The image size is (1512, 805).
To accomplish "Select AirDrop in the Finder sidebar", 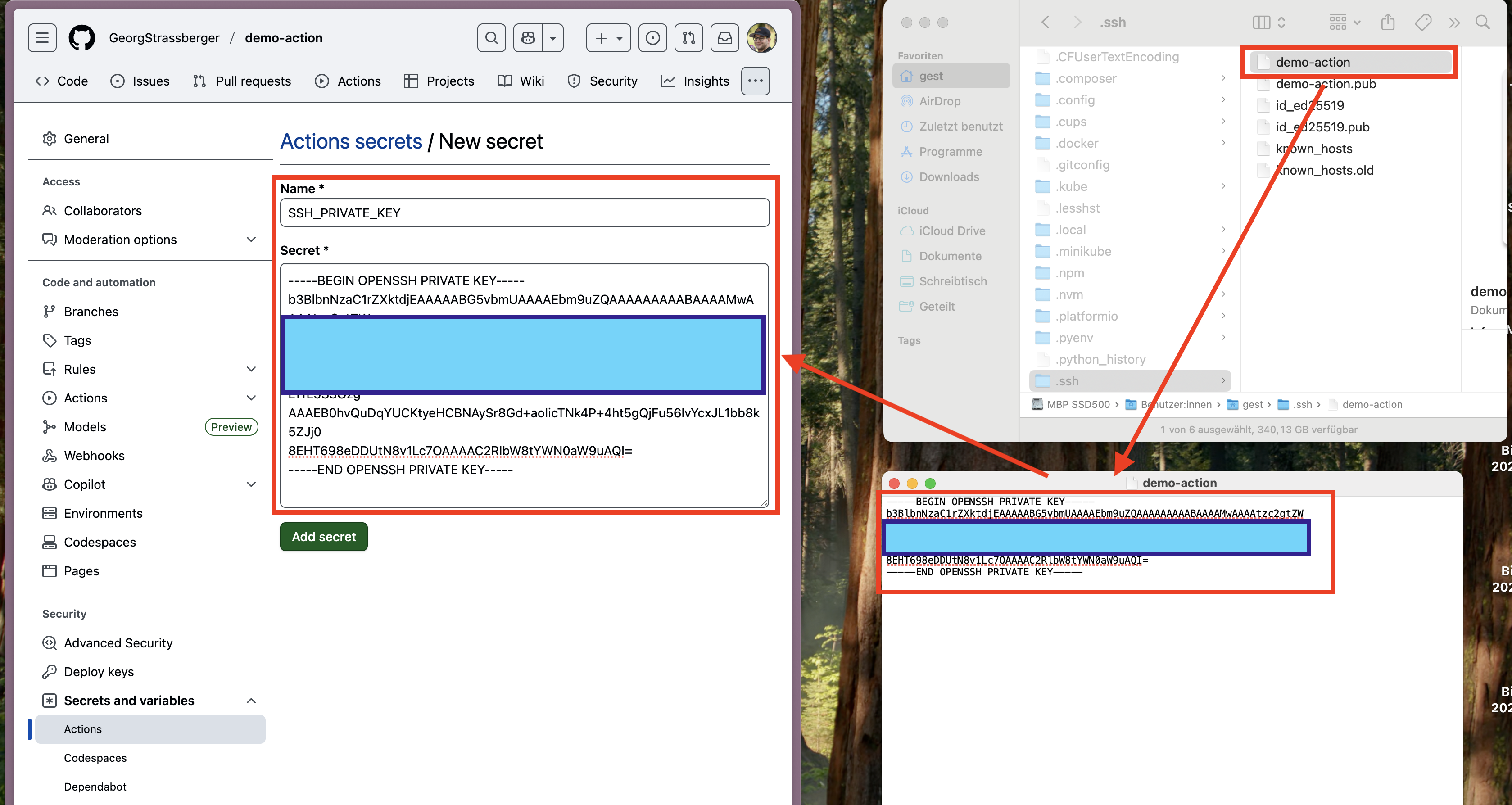I will click(x=939, y=101).
